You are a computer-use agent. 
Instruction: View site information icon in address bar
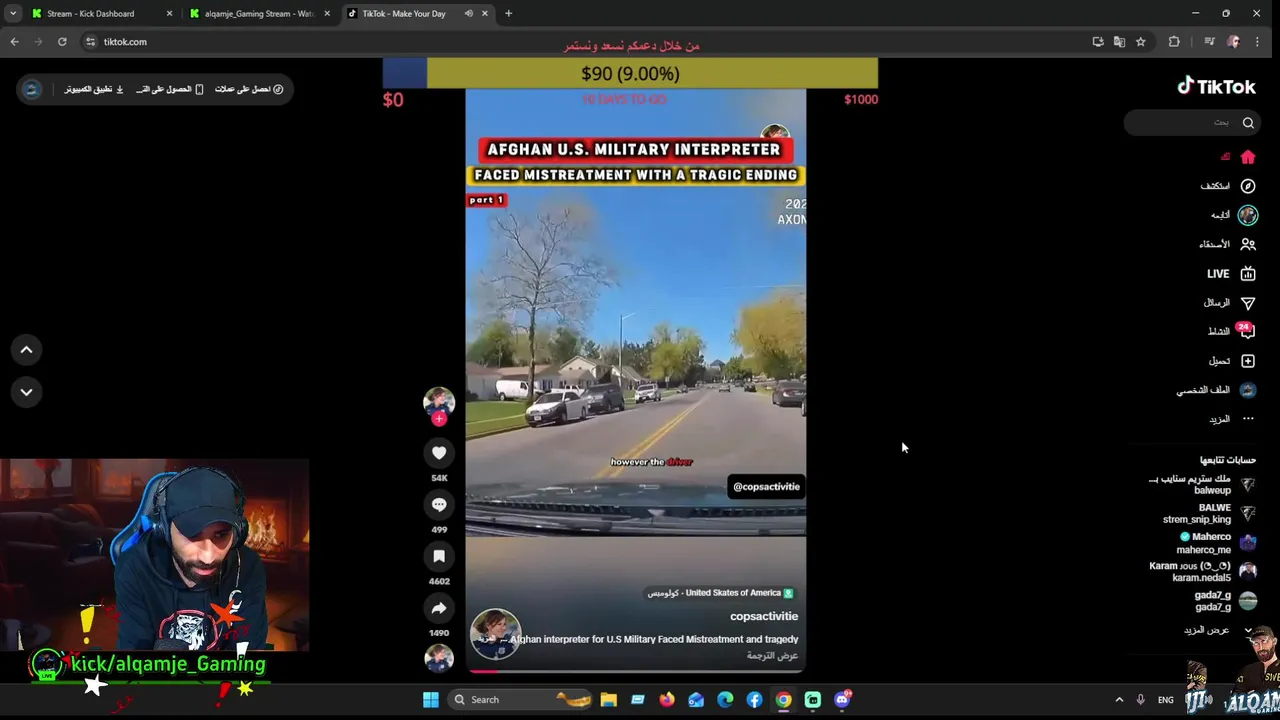coord(90,42)
